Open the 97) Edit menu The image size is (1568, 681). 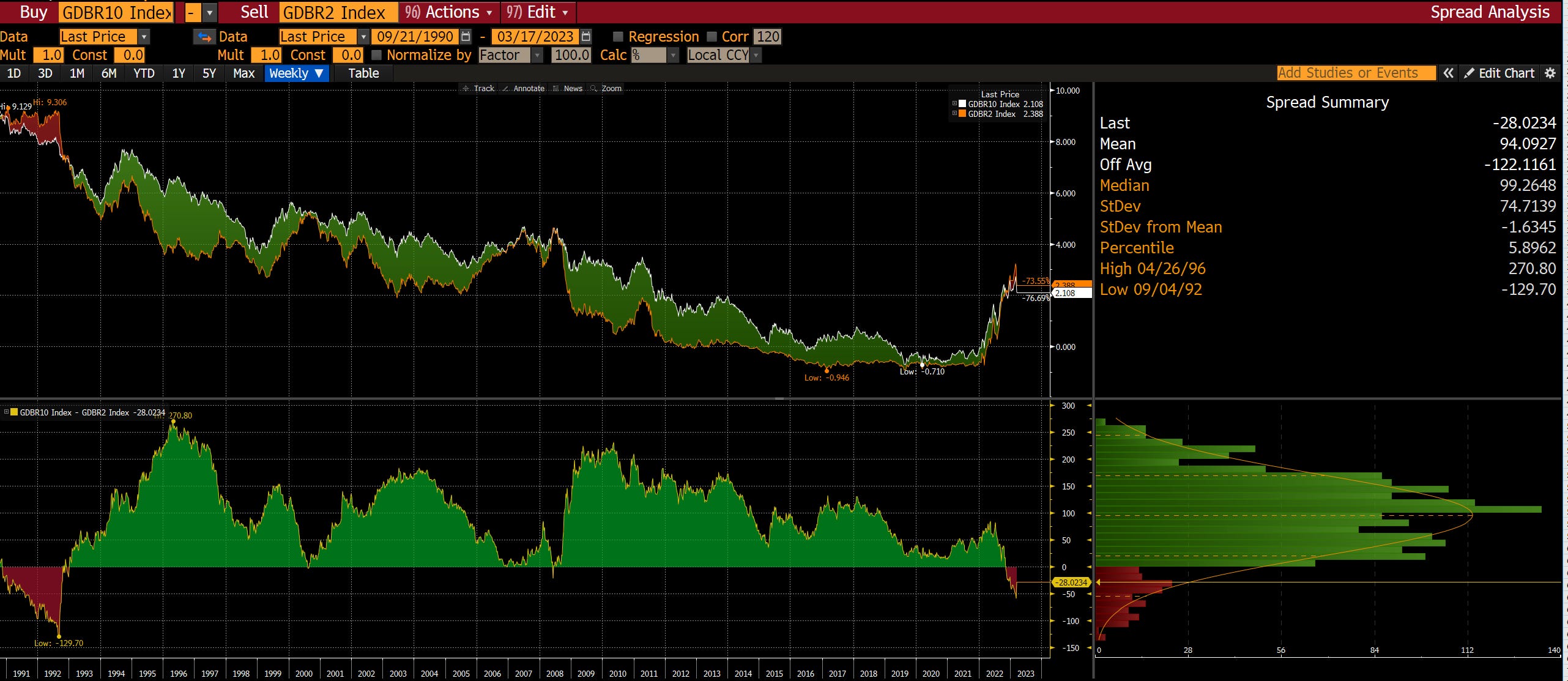(538, 12)
